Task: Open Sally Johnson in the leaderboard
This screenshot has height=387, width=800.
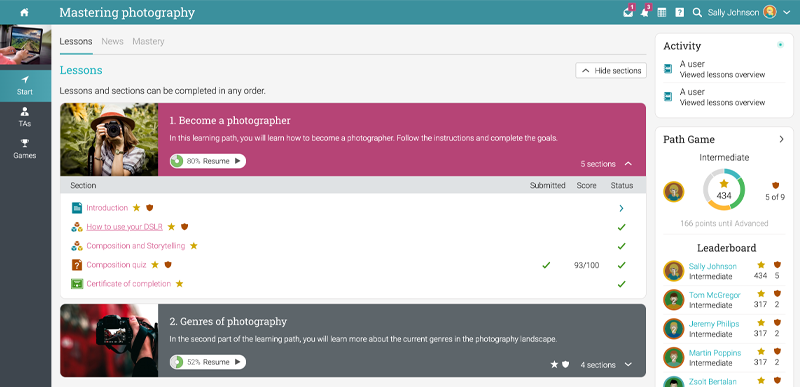Action: [713, 266]
